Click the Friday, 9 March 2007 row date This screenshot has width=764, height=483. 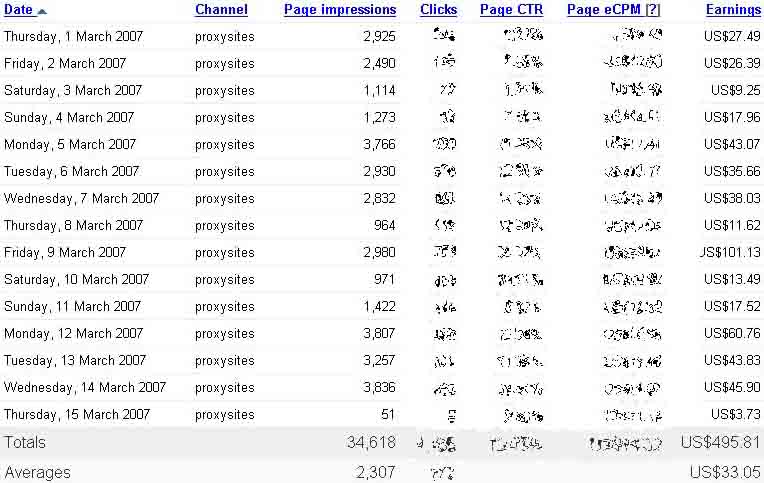65,252
